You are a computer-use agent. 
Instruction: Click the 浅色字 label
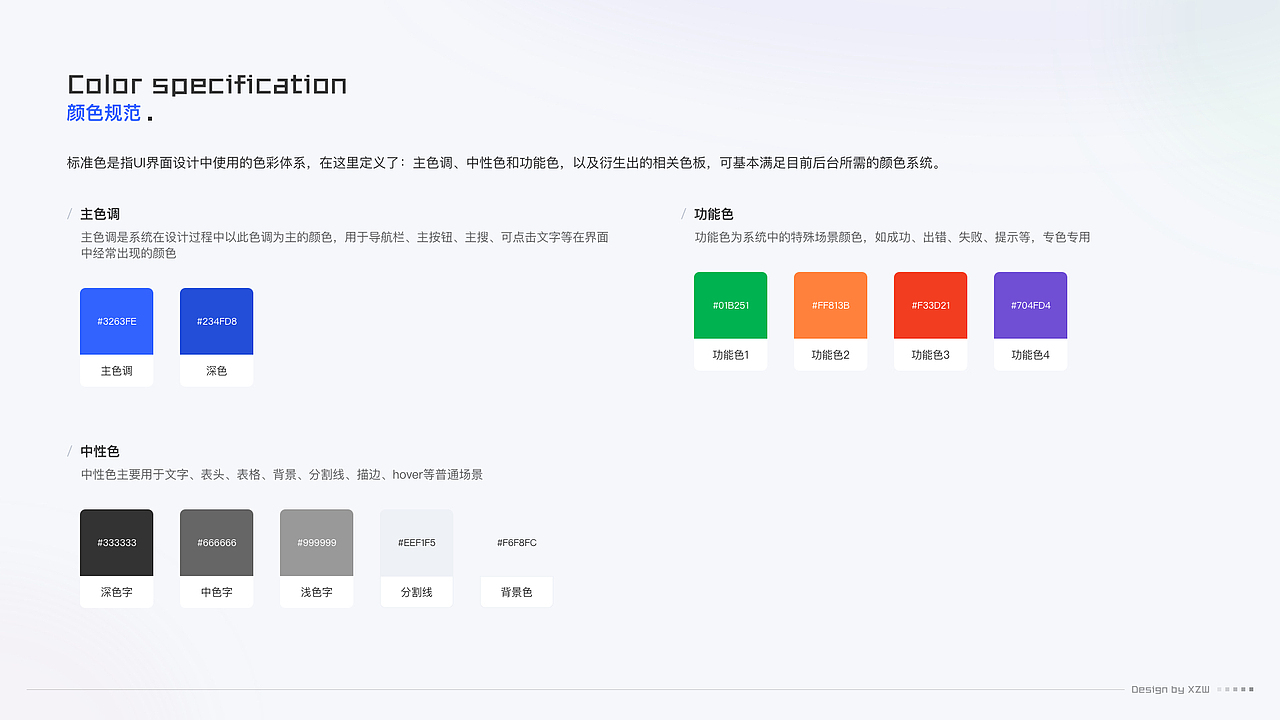point(316,593)
